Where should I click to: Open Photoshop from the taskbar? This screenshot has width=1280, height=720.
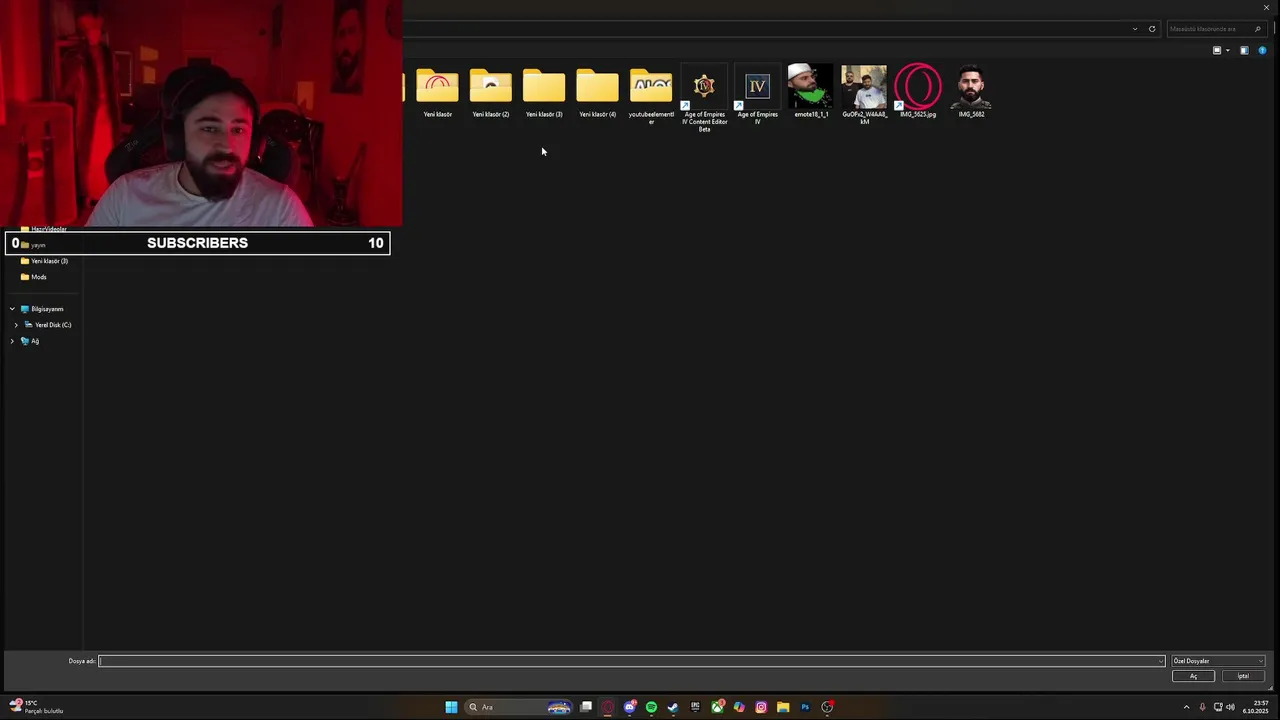(x=805, y=707)
